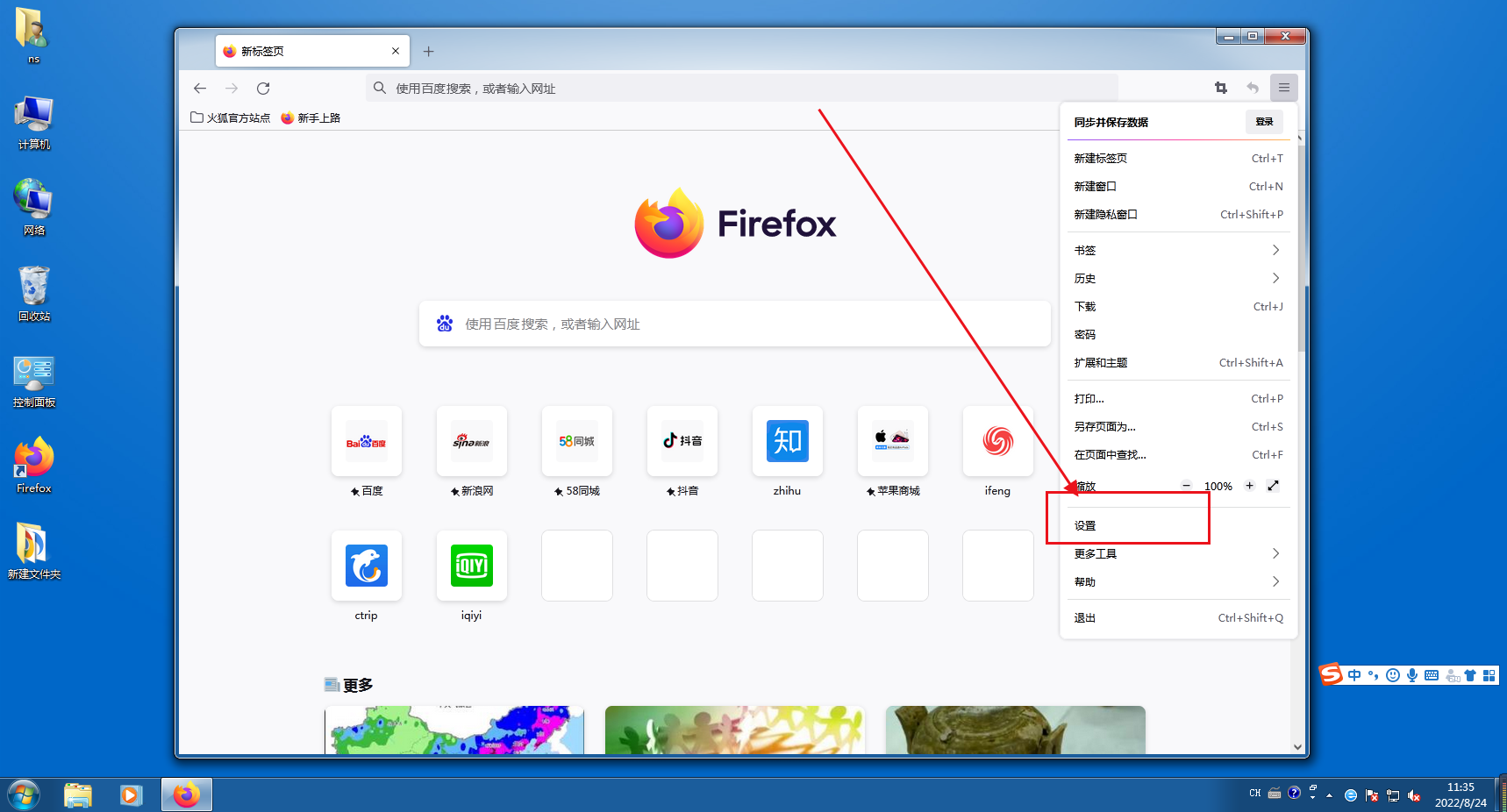Go back with the back arrow
Image resolution: width=1507 pixels, height=812 pixels.
pyautogui.click(x=200, y=89)
